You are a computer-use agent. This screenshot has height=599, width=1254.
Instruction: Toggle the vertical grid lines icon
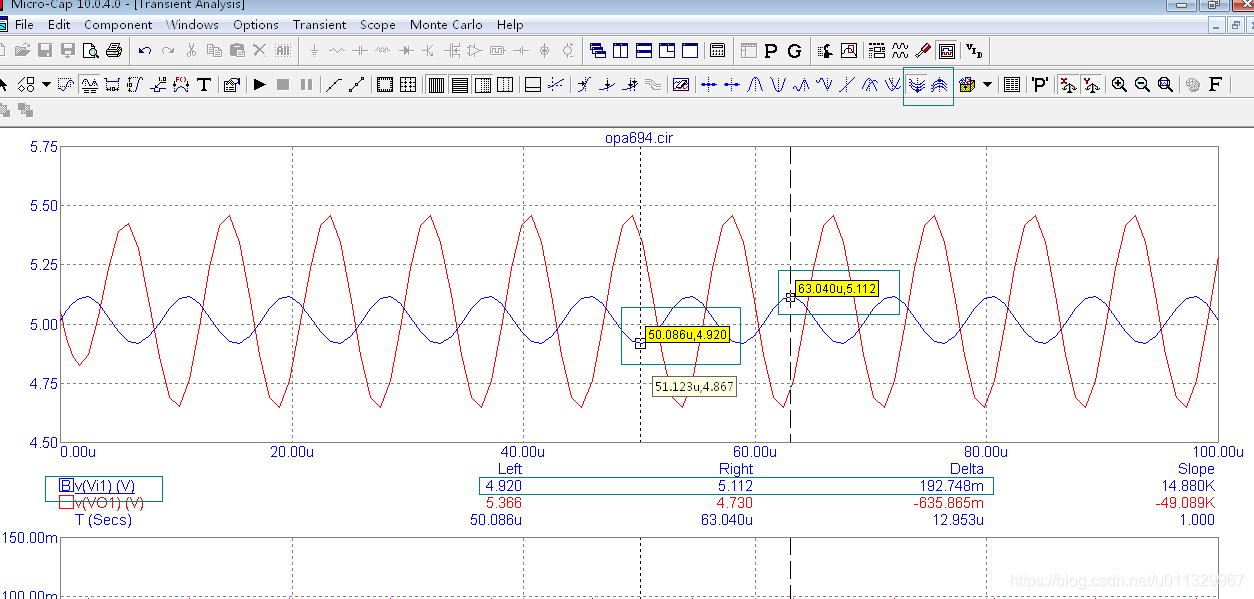tap(436, 85)
